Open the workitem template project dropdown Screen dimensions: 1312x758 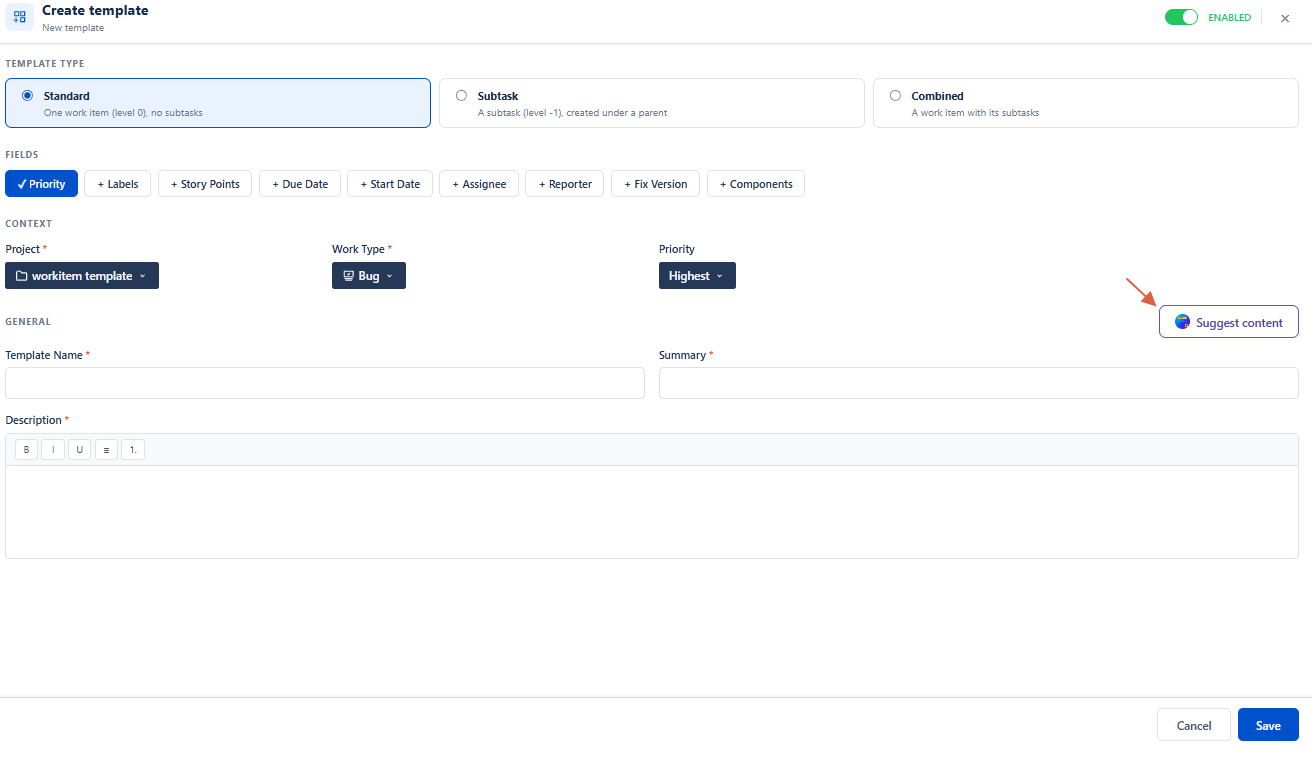pos(82,276)
